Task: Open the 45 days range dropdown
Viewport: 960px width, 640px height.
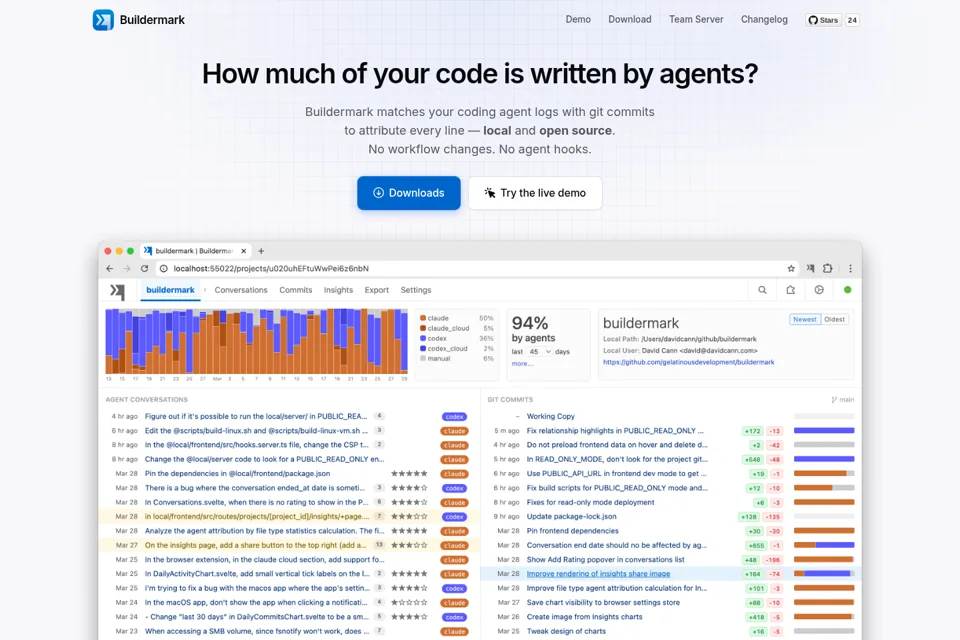Action: (x=540, y=352)
